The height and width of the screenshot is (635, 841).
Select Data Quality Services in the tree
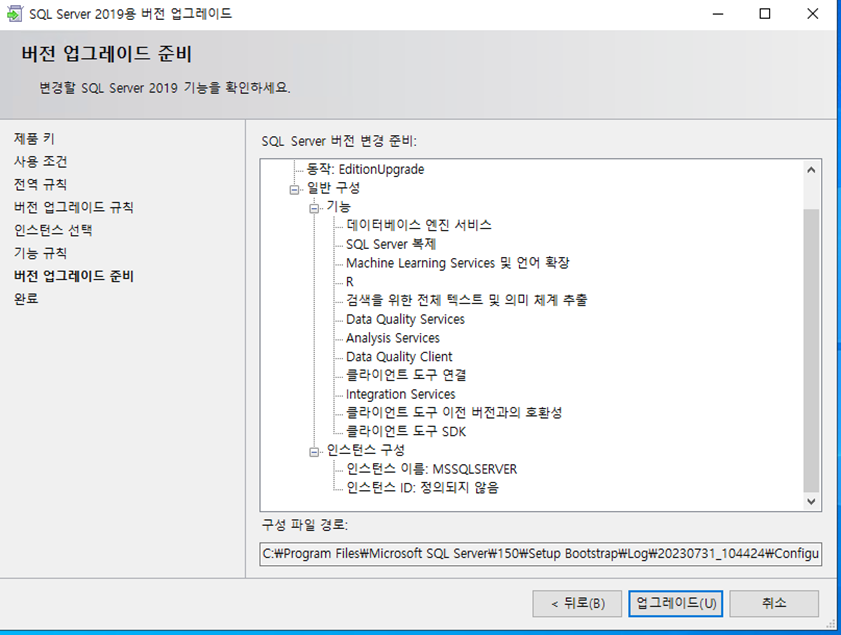click(x=405, y=319)
